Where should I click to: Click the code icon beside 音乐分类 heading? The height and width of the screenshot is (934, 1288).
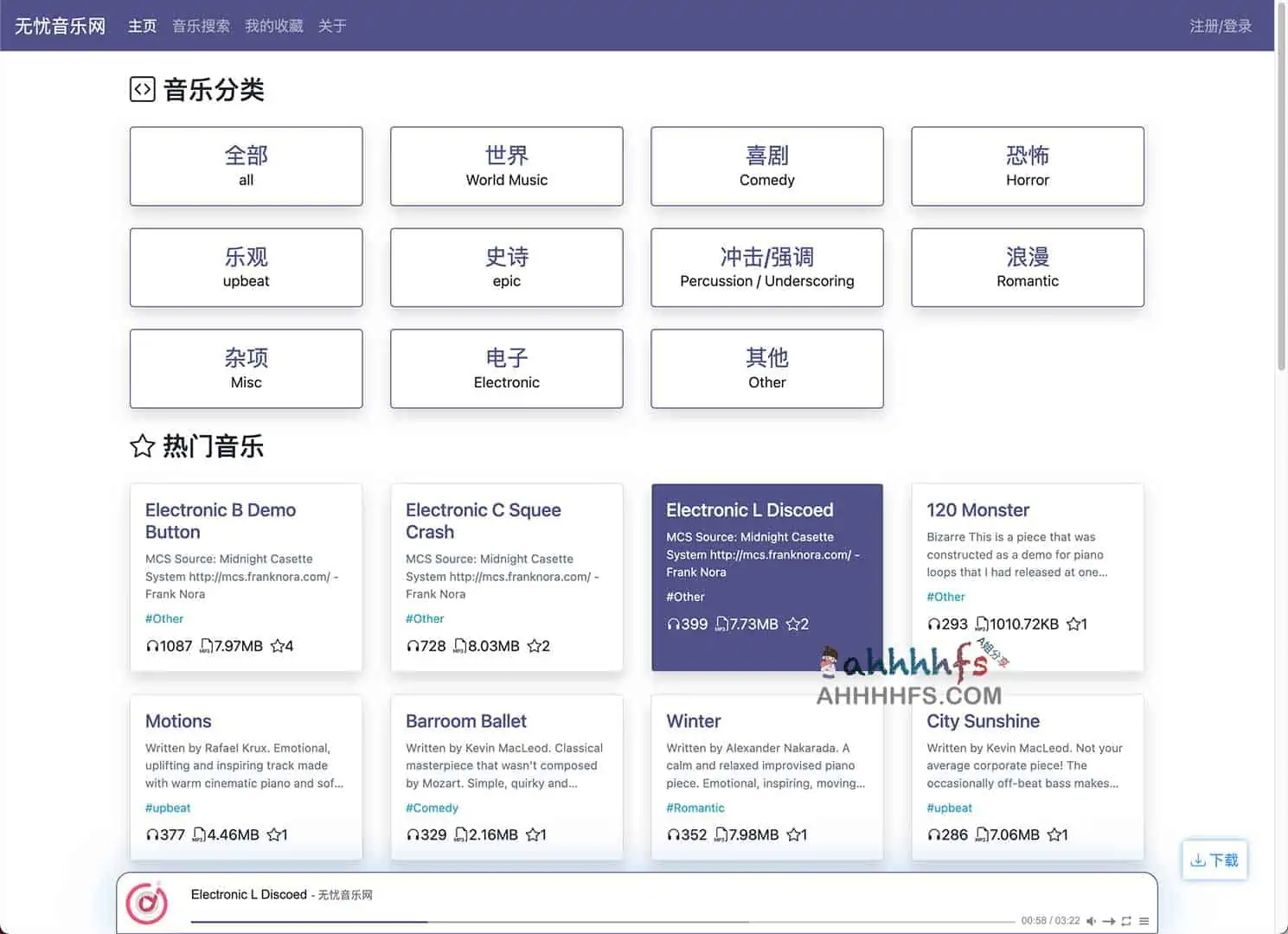click(x=141, y=89)
